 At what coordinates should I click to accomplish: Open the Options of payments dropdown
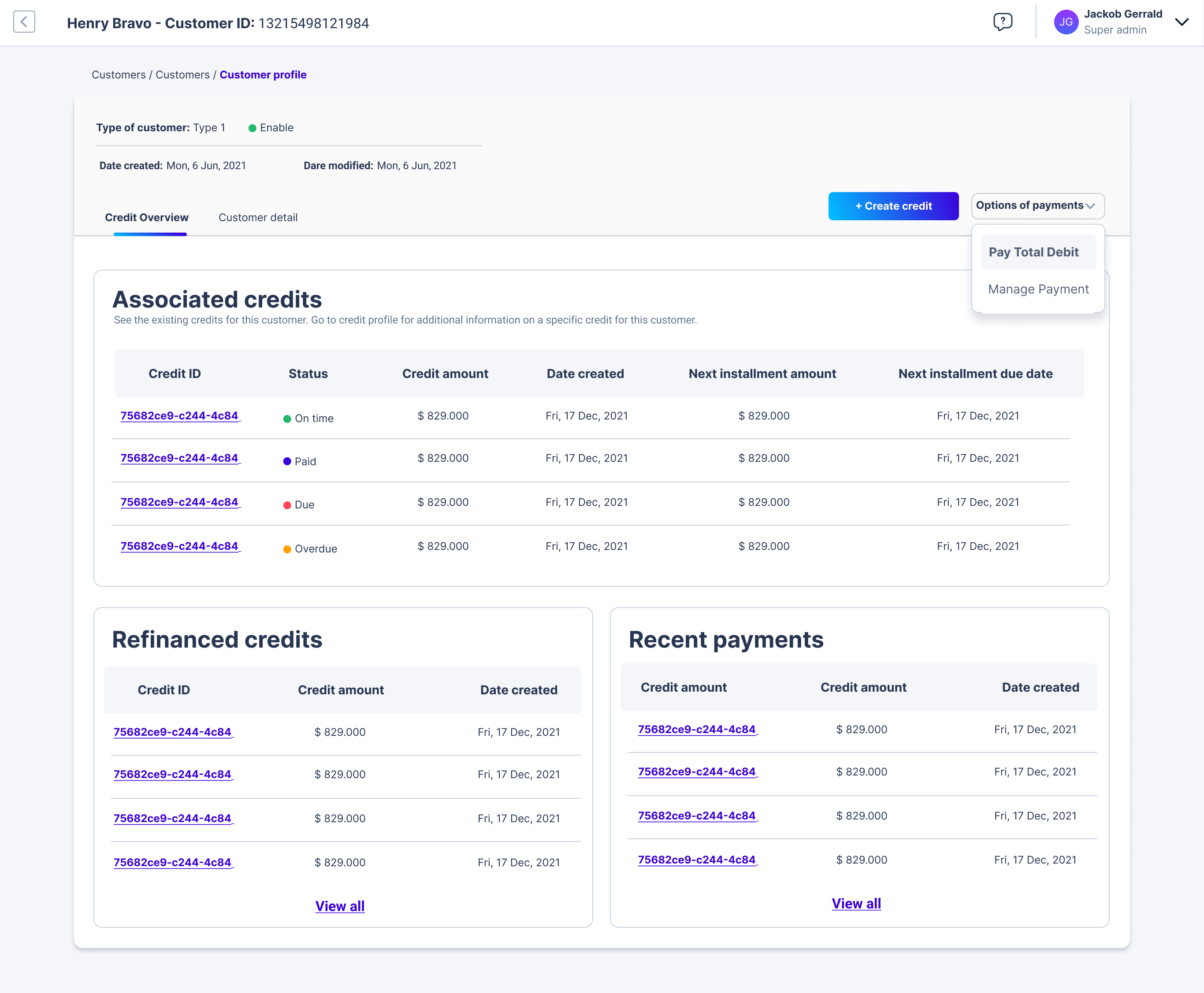(1037, 206)
